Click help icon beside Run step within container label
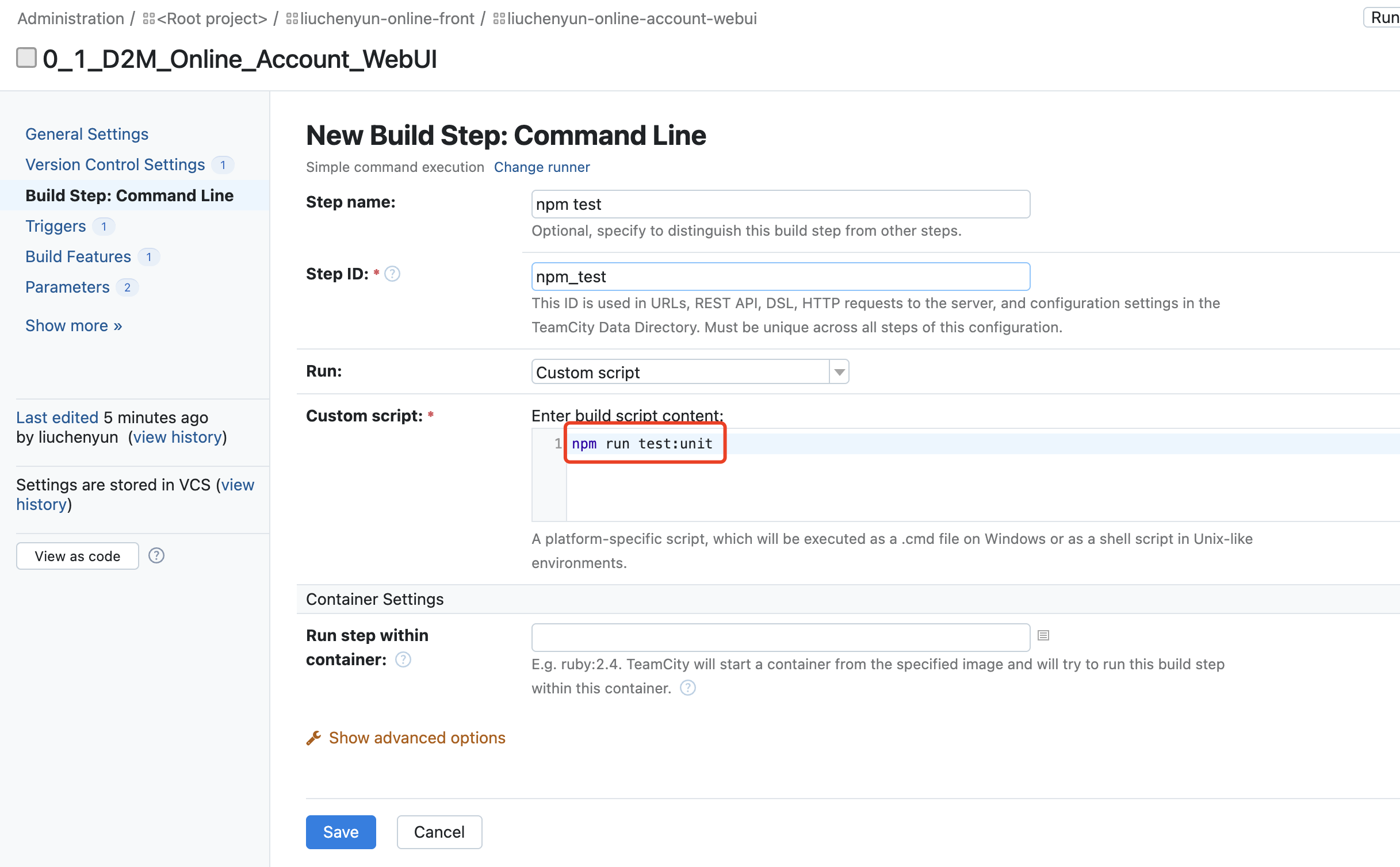 pyautogui.click(x=403, y=659)
